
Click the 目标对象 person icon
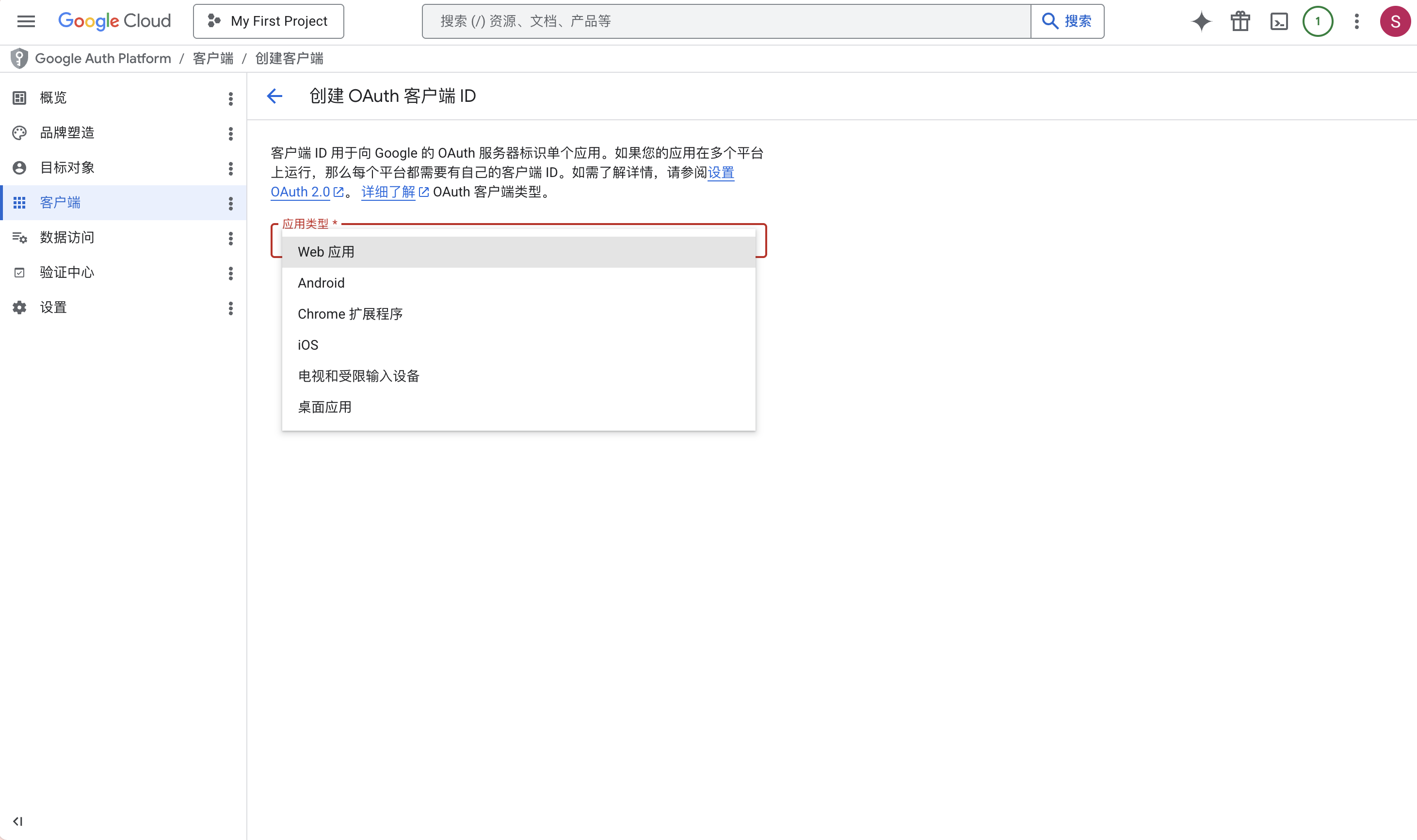(19, 168)
